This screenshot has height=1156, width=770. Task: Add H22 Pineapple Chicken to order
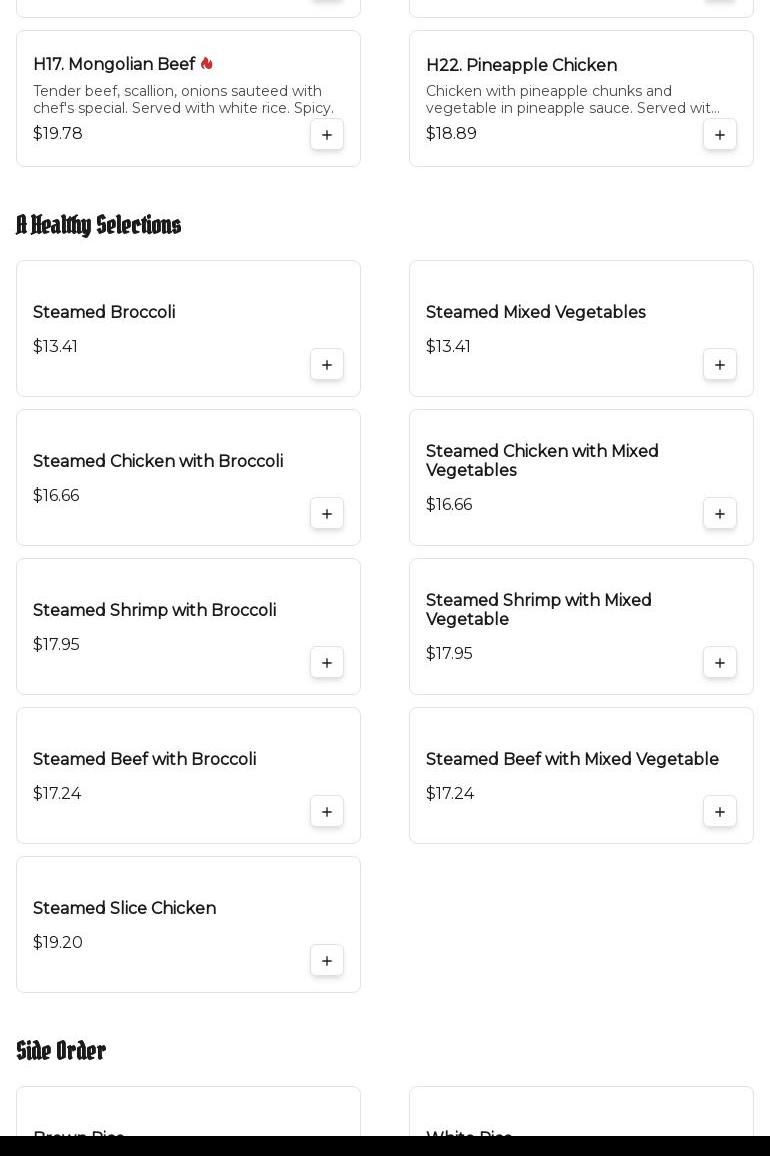pos(720,135)
